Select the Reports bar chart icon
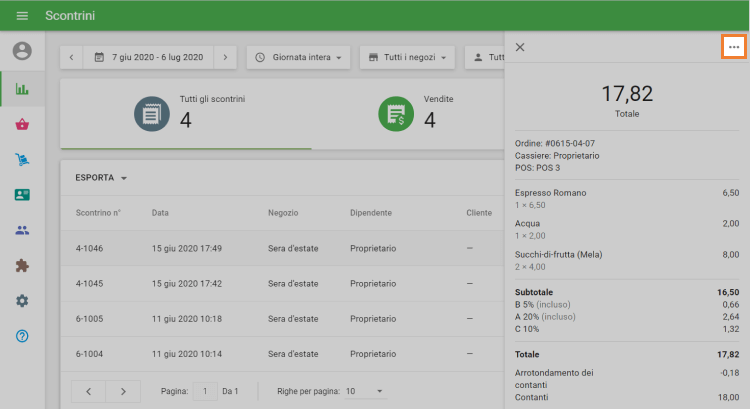The height and width of the screenshot is (409, 750). click(22, 88)
